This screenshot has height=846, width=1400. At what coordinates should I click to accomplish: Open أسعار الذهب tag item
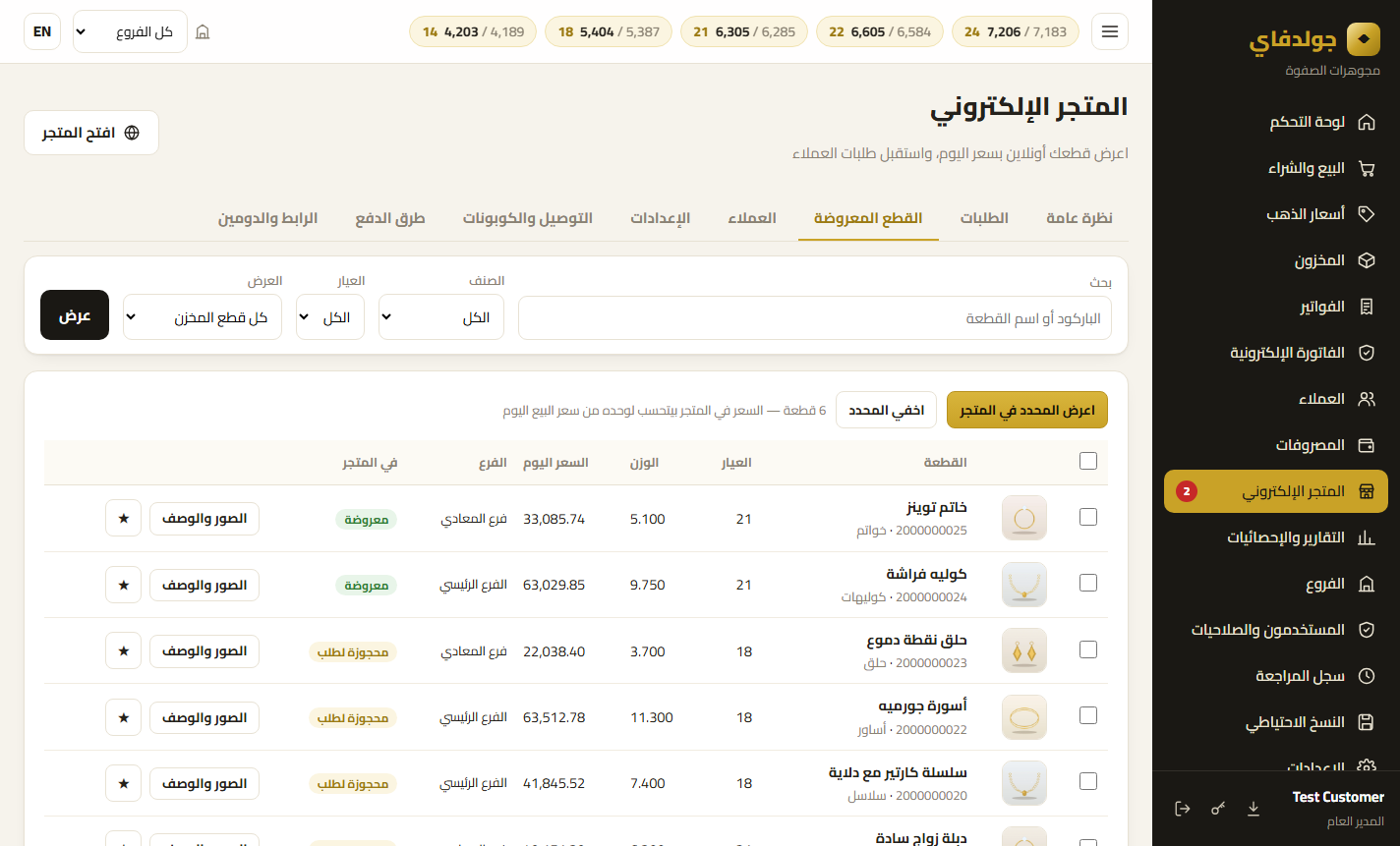coord(1276,214)
